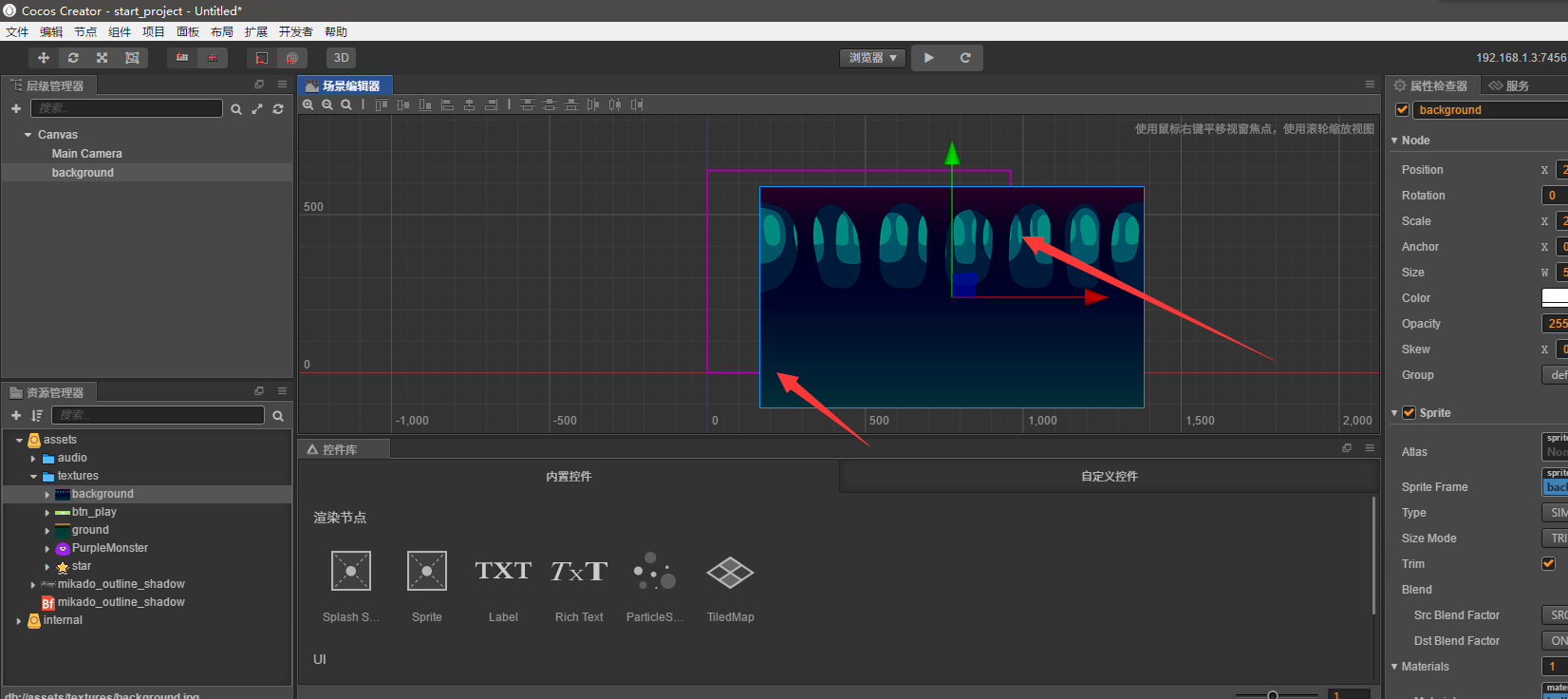Collapse the Canvas node
Screen dimensions: 1568x699
click(28, 135)
